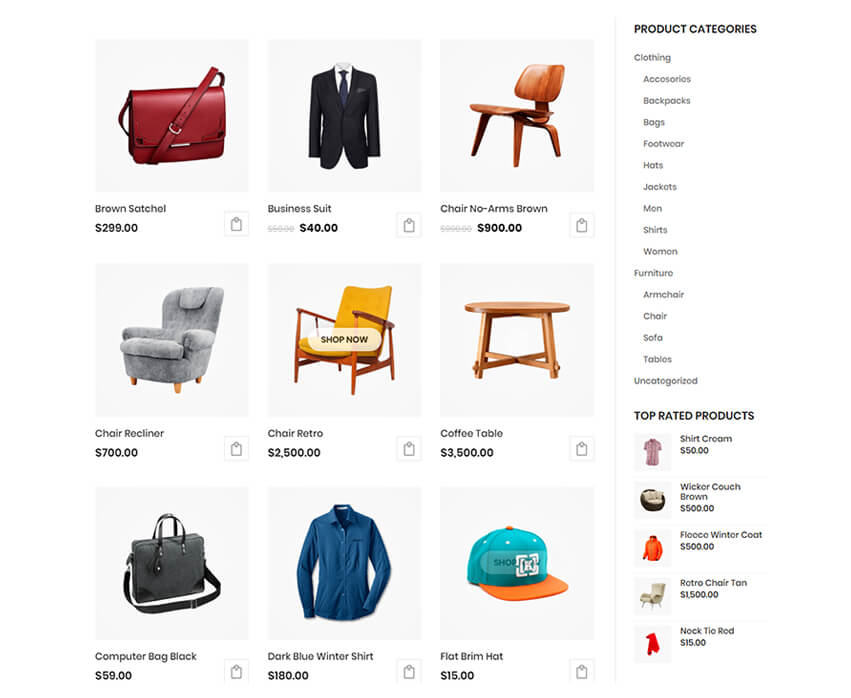Go to the Armchair subcategory
The height and width of the screenshot is (698, 851).
663,295
